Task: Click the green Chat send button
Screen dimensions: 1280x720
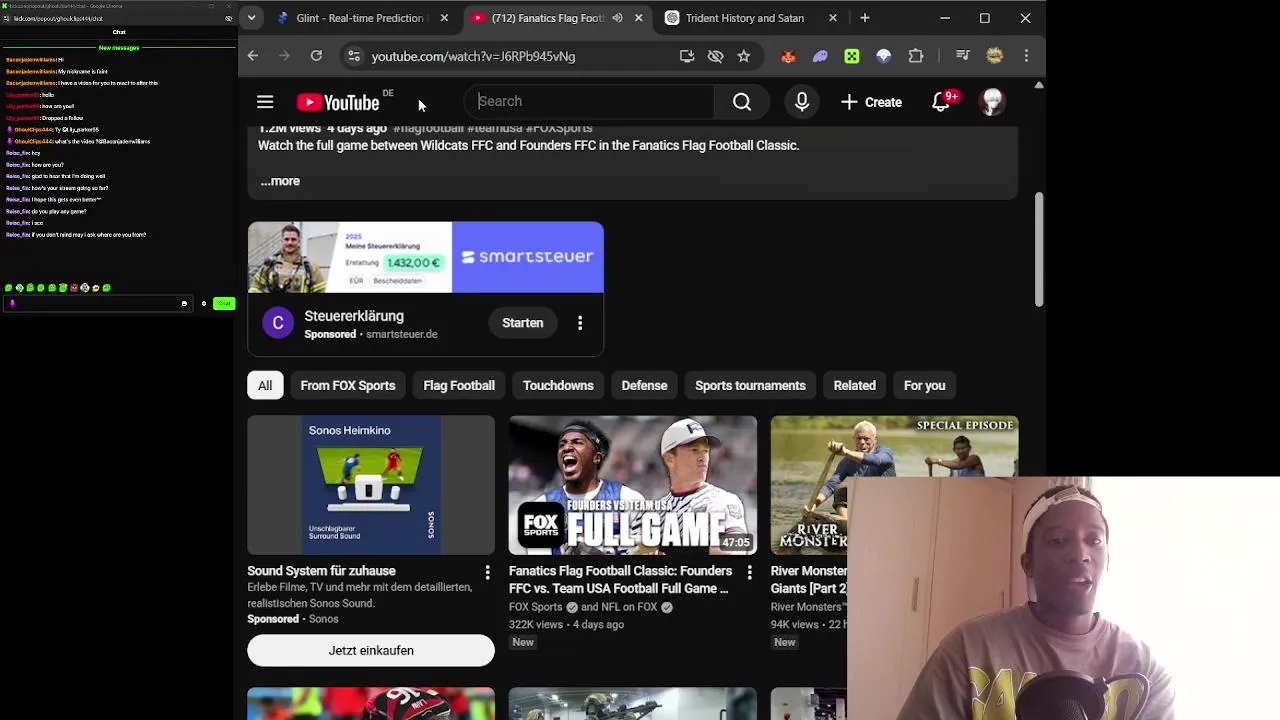Action: [224, 303]
